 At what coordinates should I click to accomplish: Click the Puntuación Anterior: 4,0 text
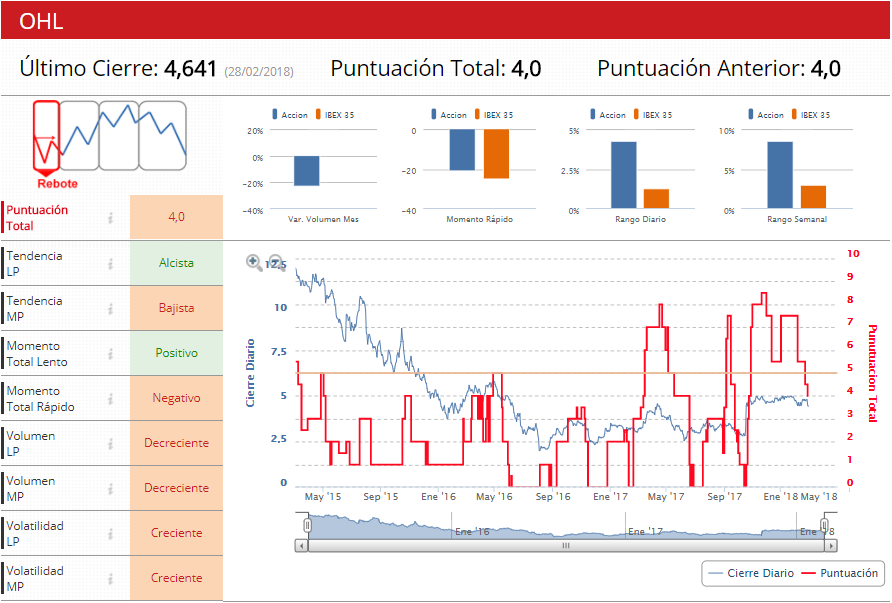(x=718, y=69)
